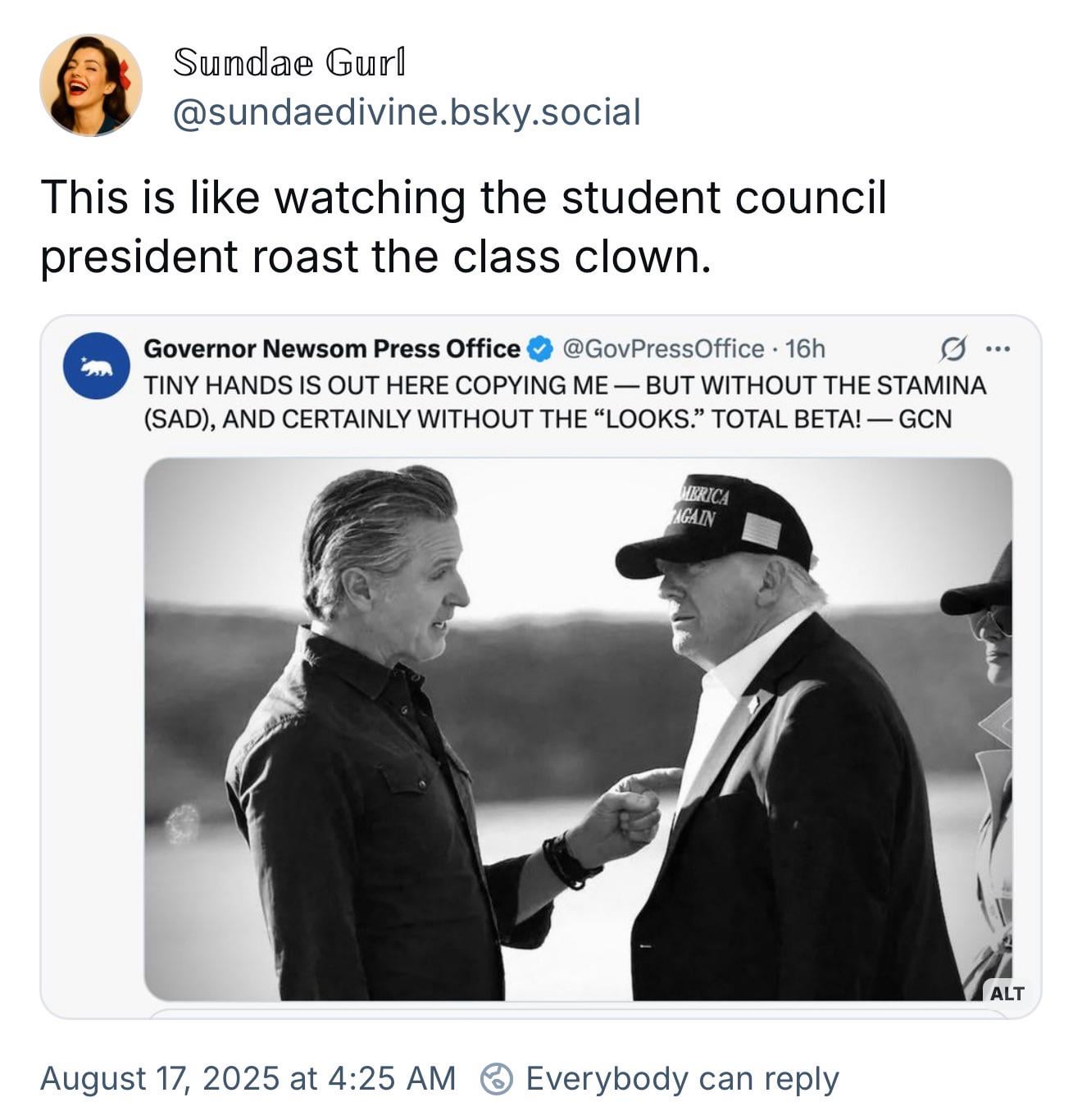This screenshot has width=1082, height=1120.
Task: Click the Governor Newsom Press Office name
Action: [x=332, y=349]
